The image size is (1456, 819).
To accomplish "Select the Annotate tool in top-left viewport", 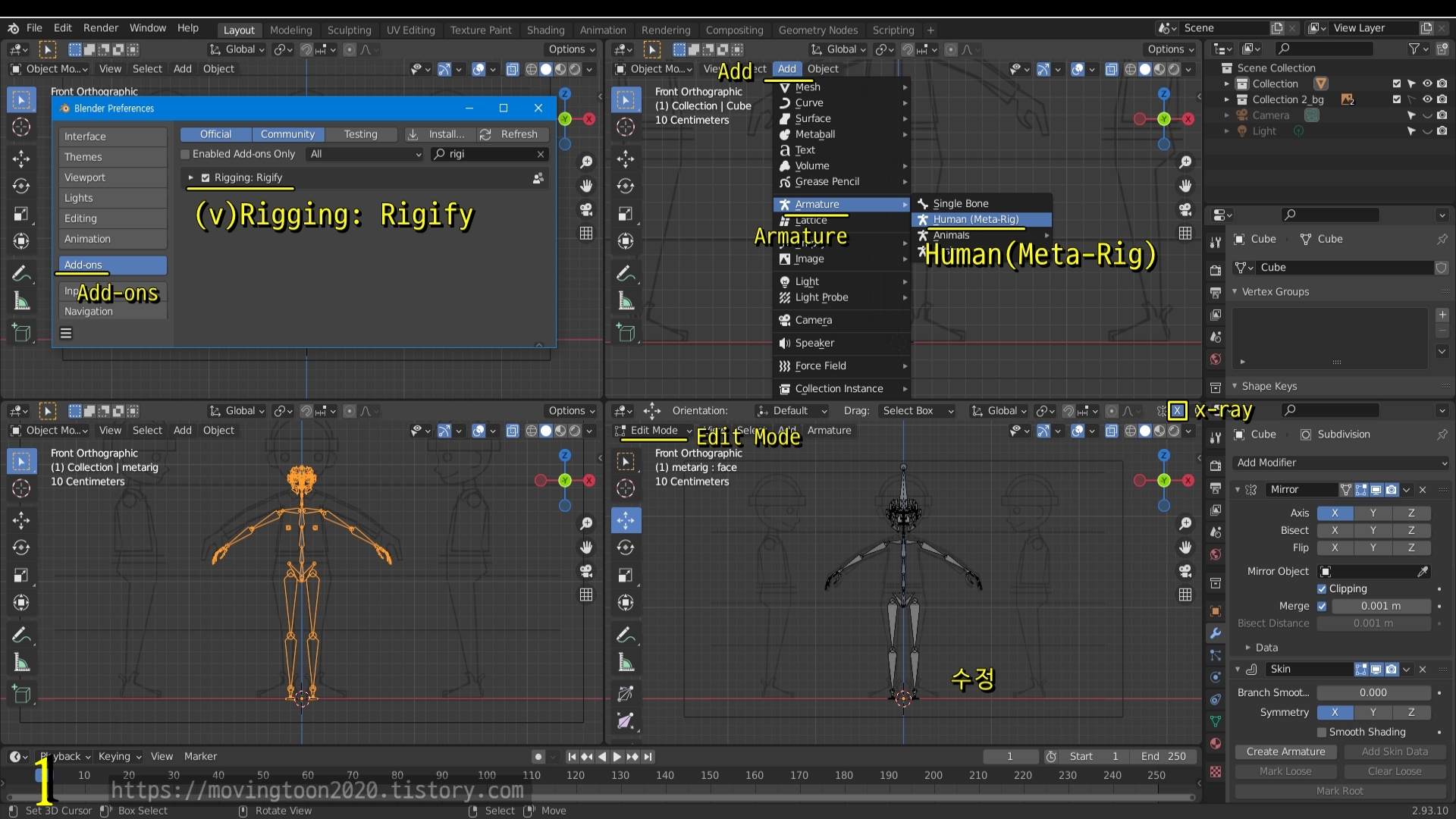I will tap(21, 273).
